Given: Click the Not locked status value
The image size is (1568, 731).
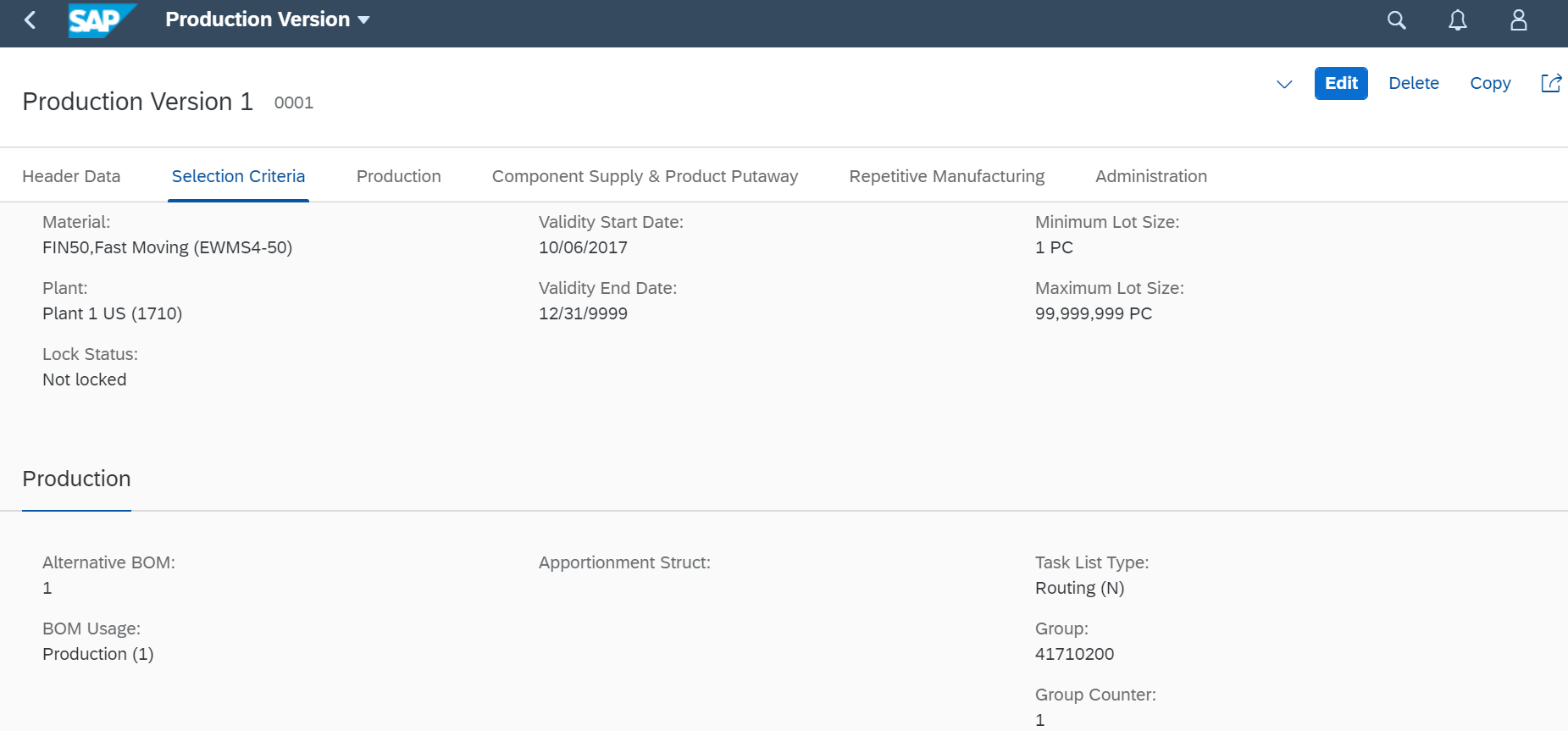Looking at the screenshot, I should coord(84,379).
